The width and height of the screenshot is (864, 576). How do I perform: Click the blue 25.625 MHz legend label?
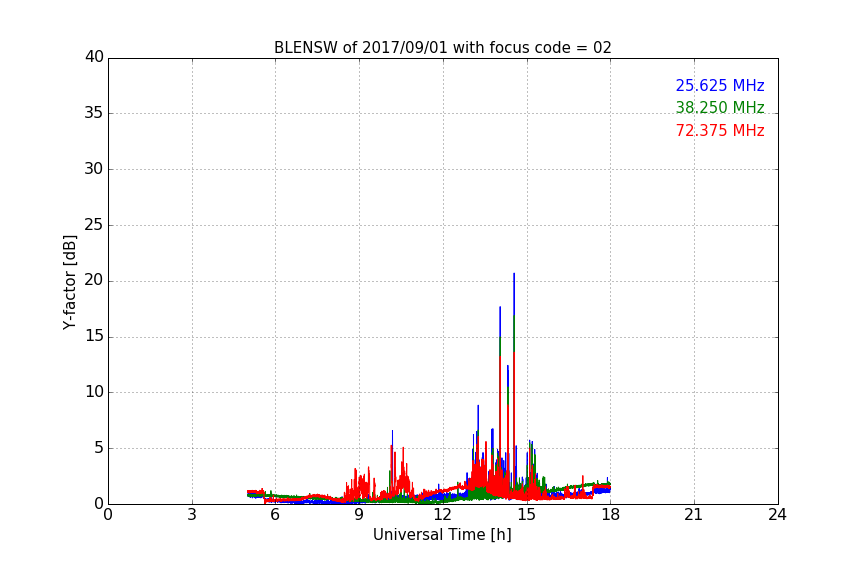tap(720, 85)
